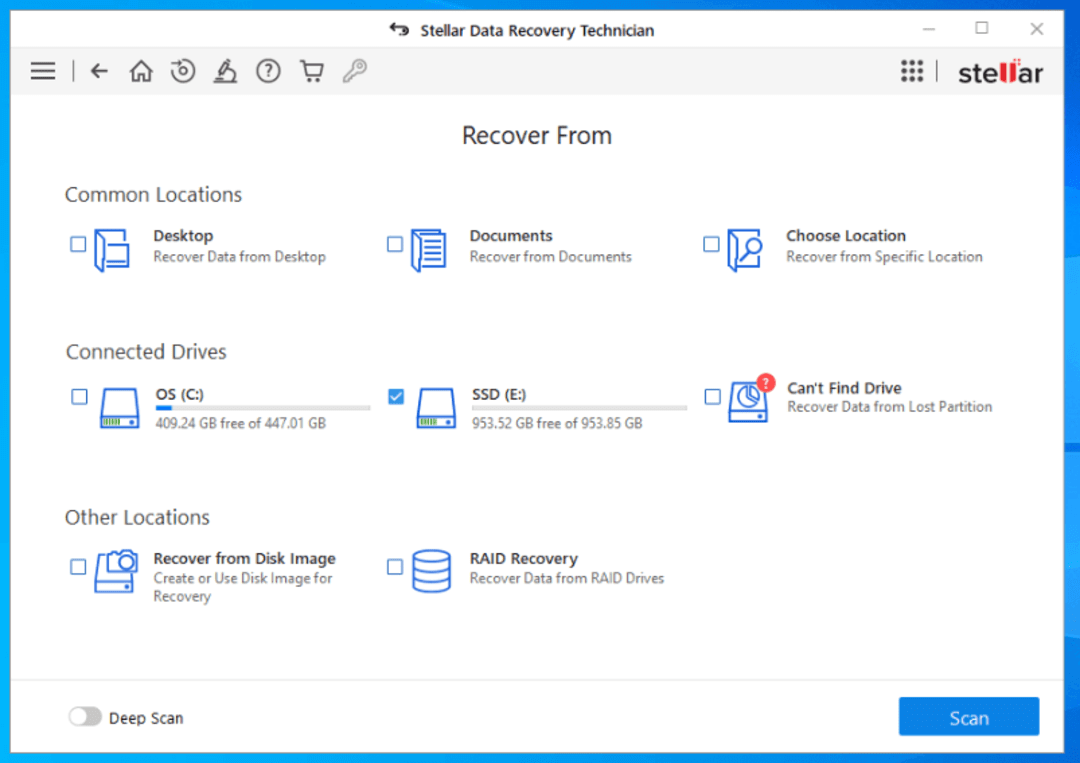The width and height of the screenshot is (1080, 763).
Task: Enable the Desktop recovery checkbox
Action: tap(78, 244)
